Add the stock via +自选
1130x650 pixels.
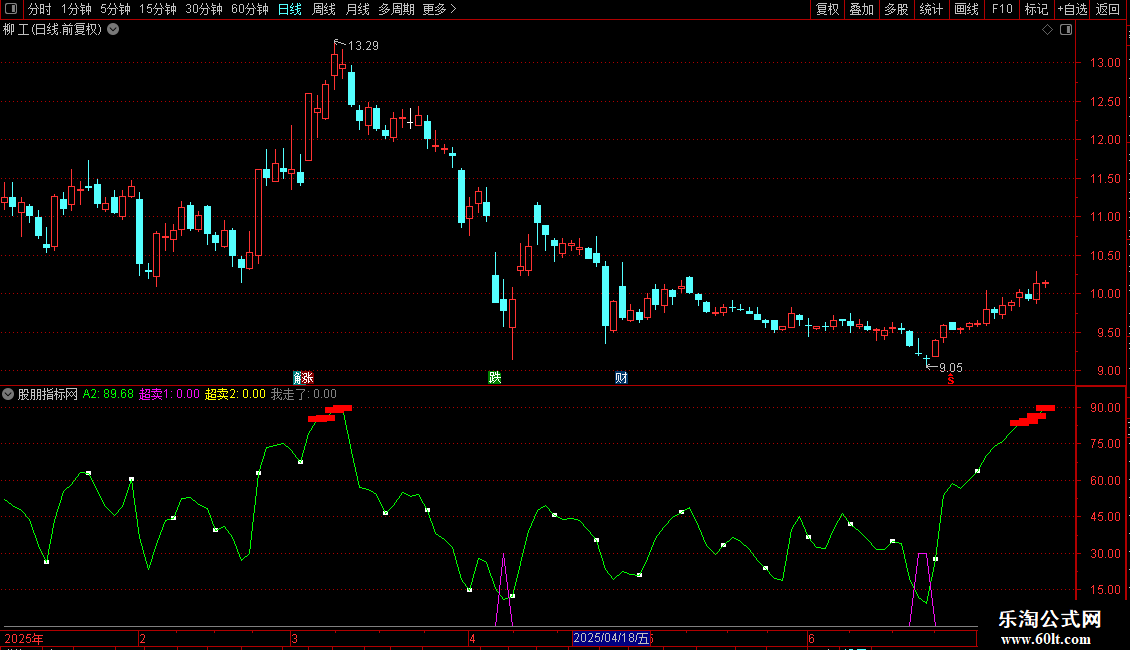coord(1072,9)
